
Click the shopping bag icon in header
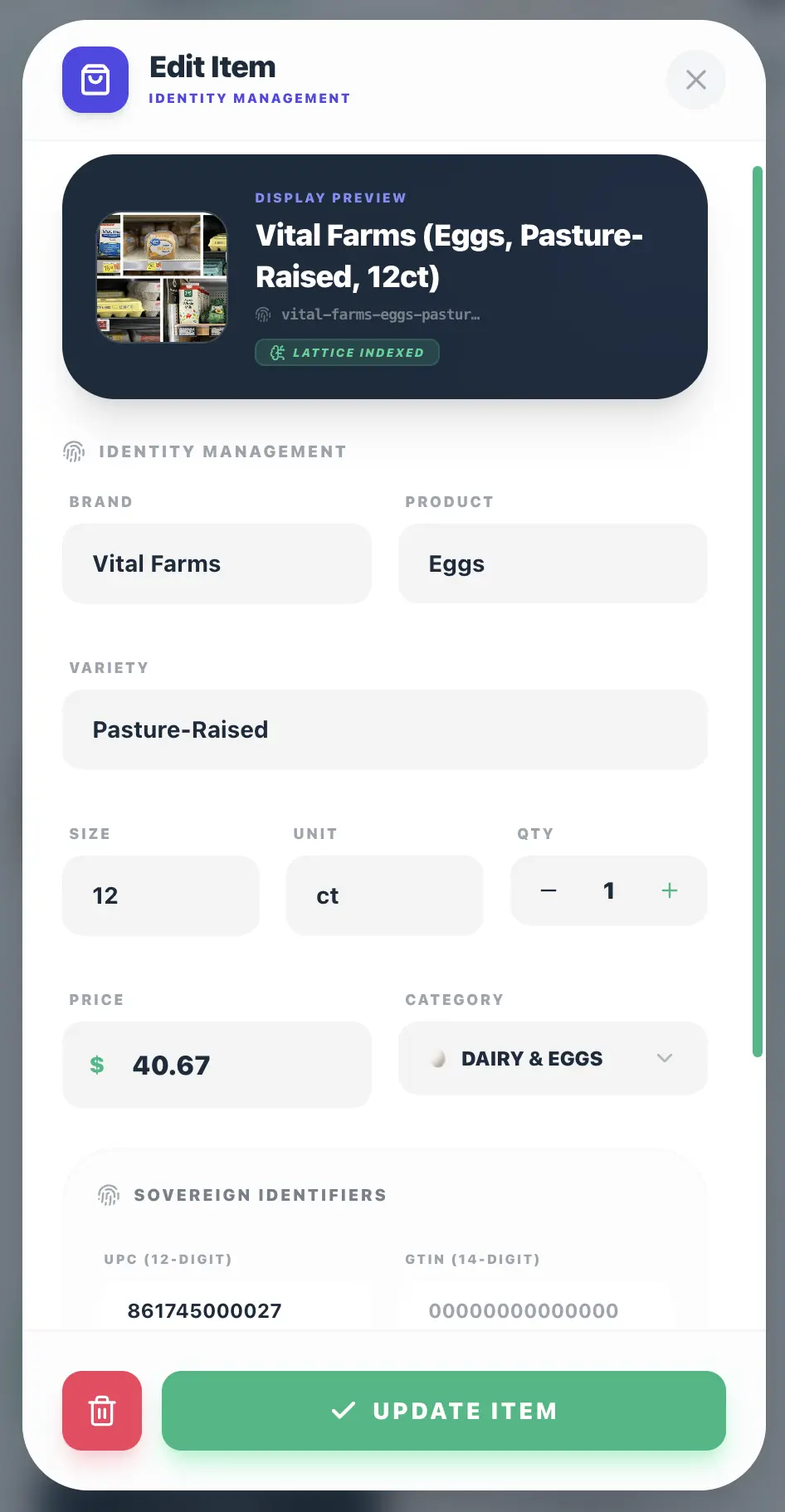[x=95, y=80]
